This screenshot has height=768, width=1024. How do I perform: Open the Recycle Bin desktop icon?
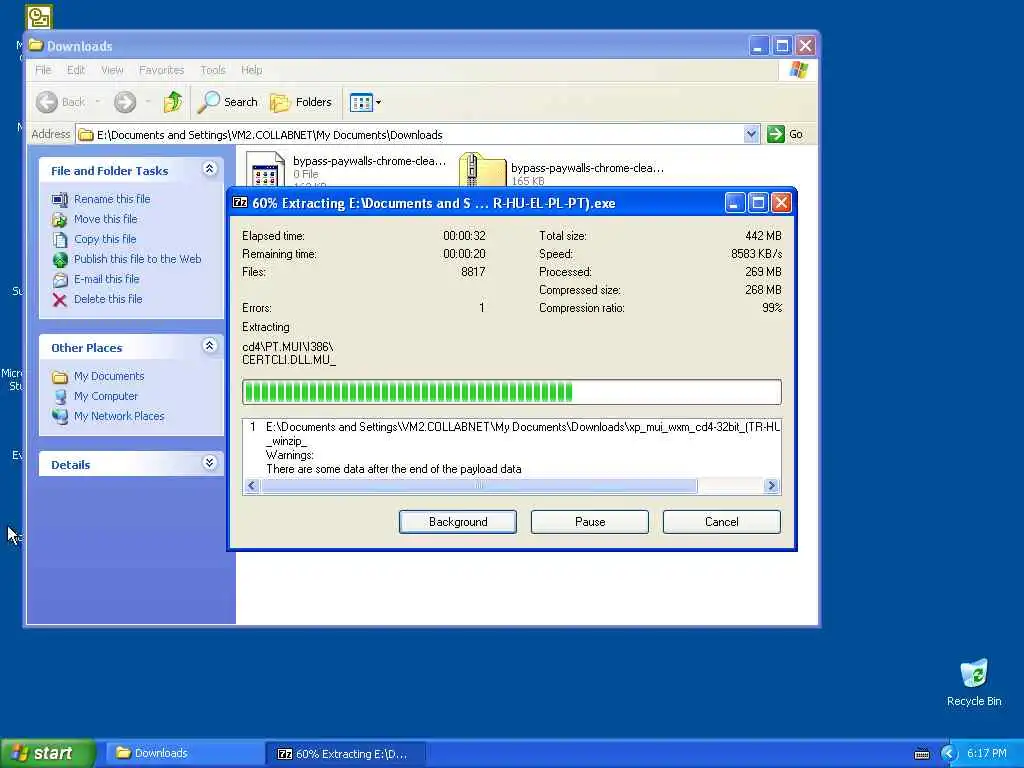[974, 683]
